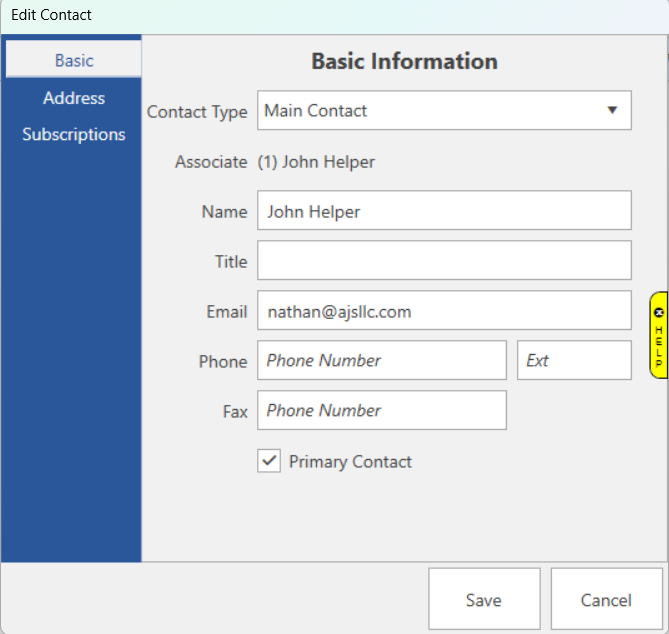This screenshot has height=634, width=669.
Task: Open the Main Contact combo box
Action: (430, 111)
